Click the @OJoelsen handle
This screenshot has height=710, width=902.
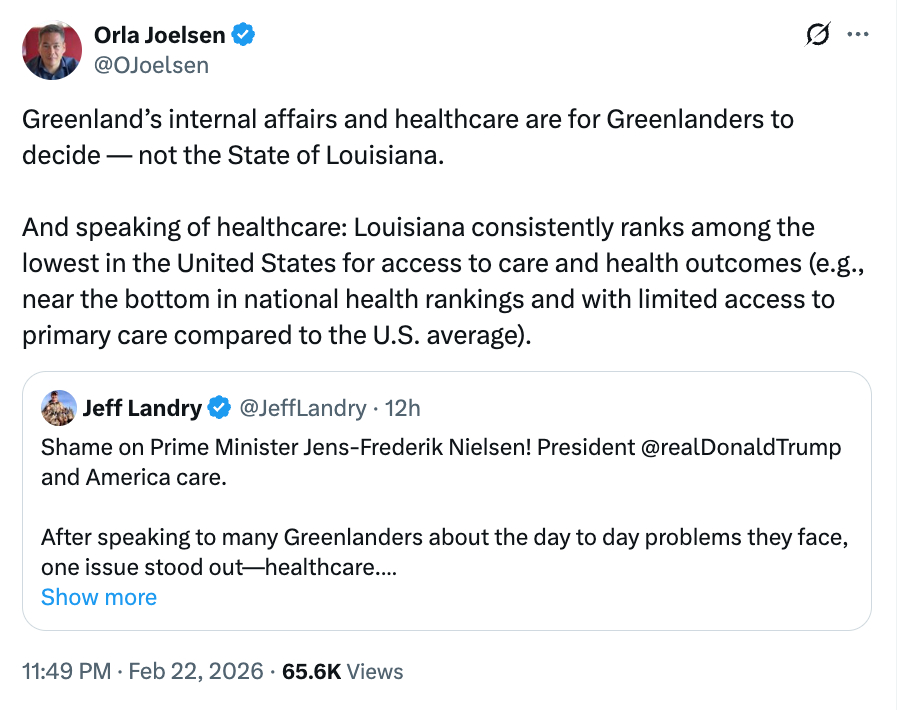coord(151,65)
